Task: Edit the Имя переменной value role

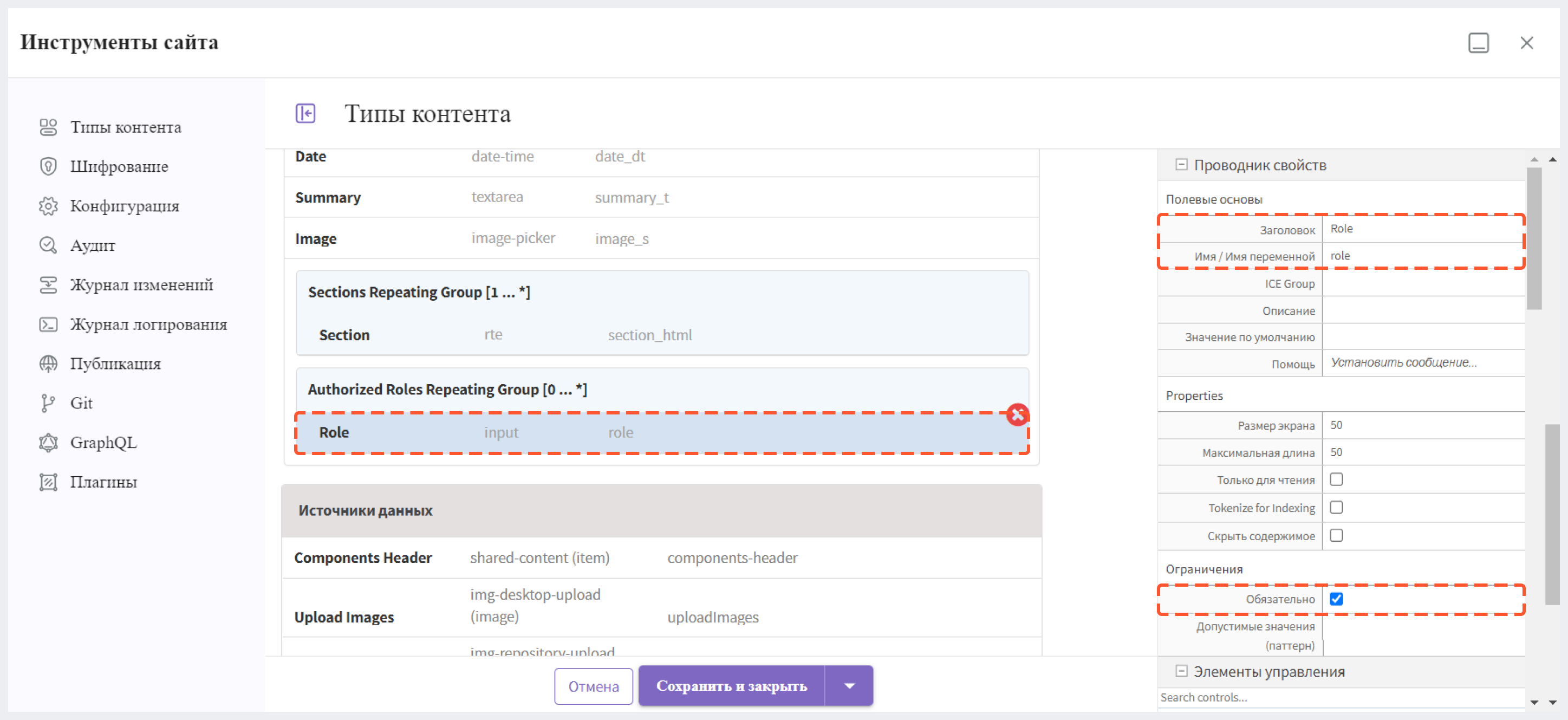Action: point(1424,256)
